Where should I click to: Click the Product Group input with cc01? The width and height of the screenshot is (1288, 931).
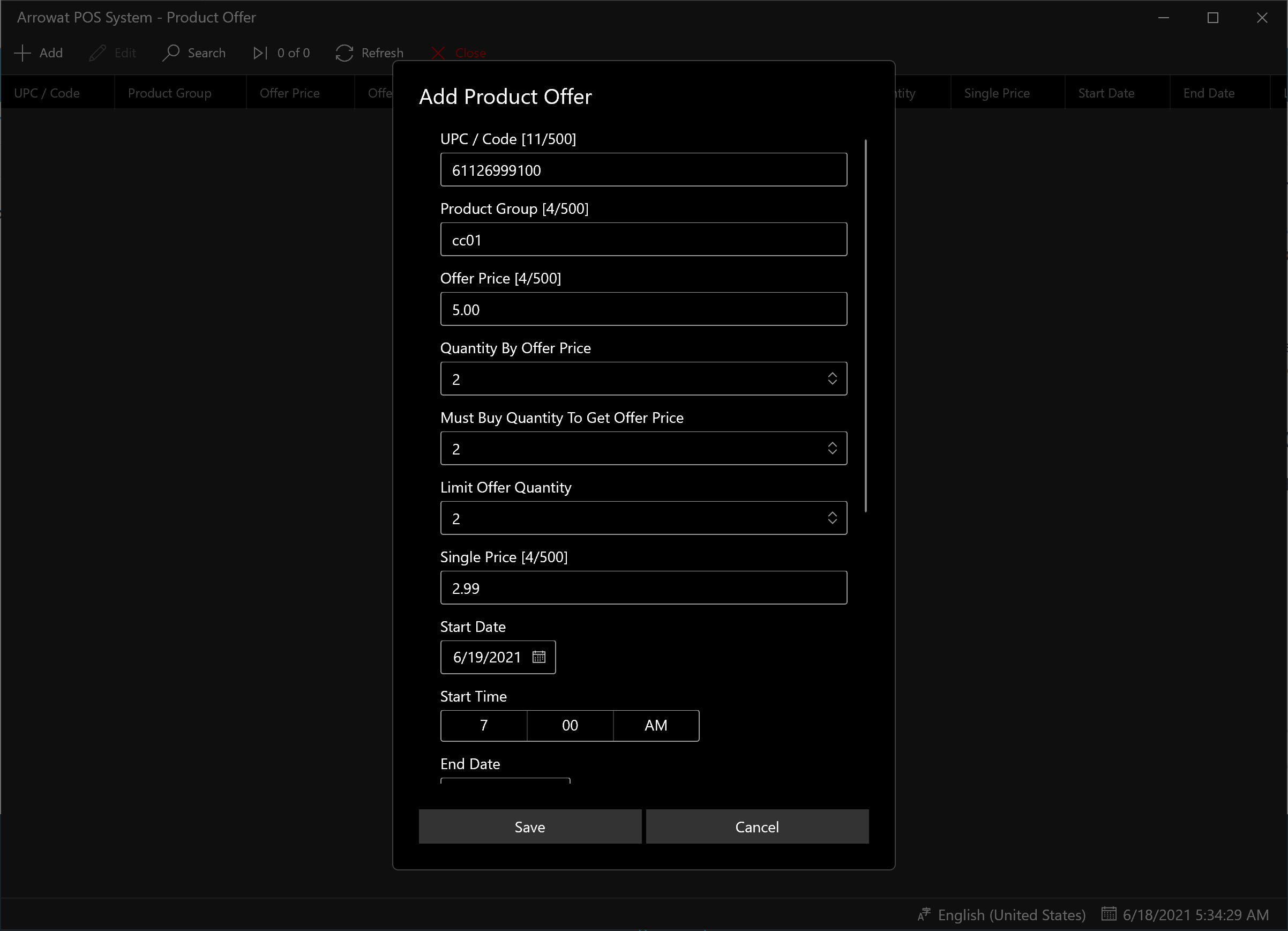(x=643, y=240)
